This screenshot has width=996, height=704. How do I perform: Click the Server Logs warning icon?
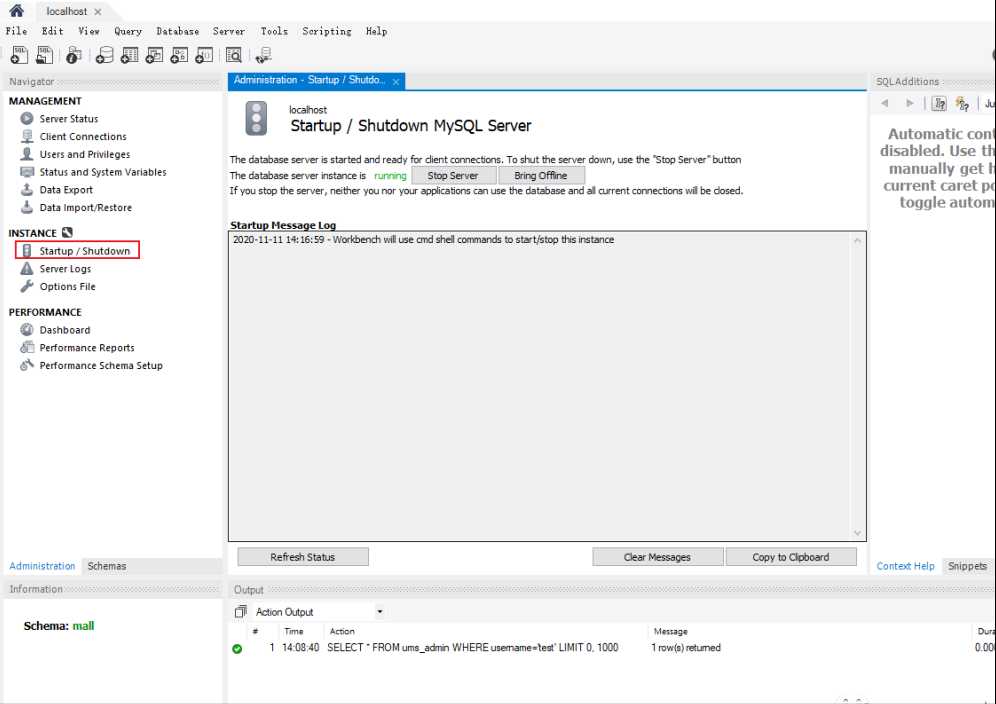[27, 268]
